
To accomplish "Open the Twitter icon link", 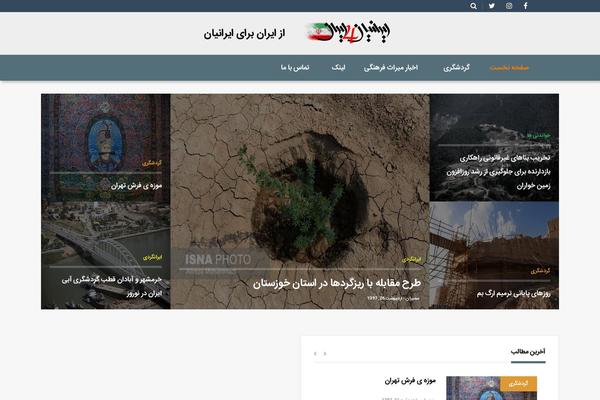I will coord(491,6).
